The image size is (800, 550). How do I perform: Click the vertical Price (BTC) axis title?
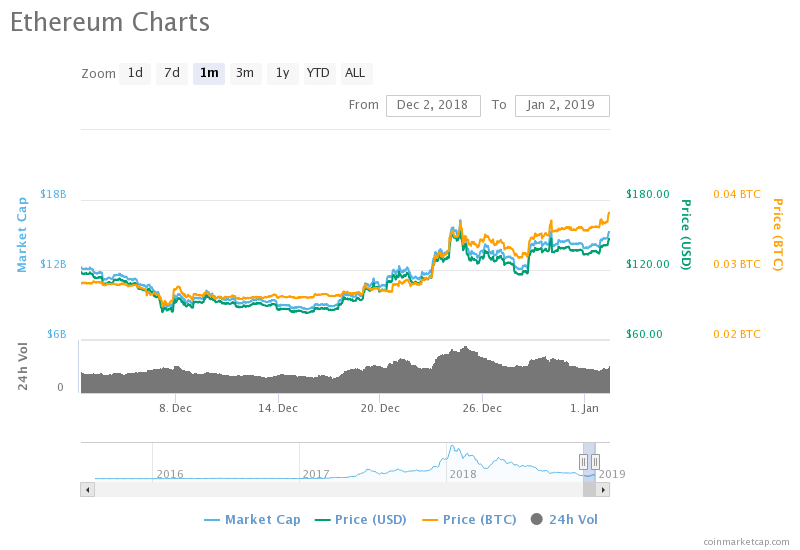click(777, 235)
